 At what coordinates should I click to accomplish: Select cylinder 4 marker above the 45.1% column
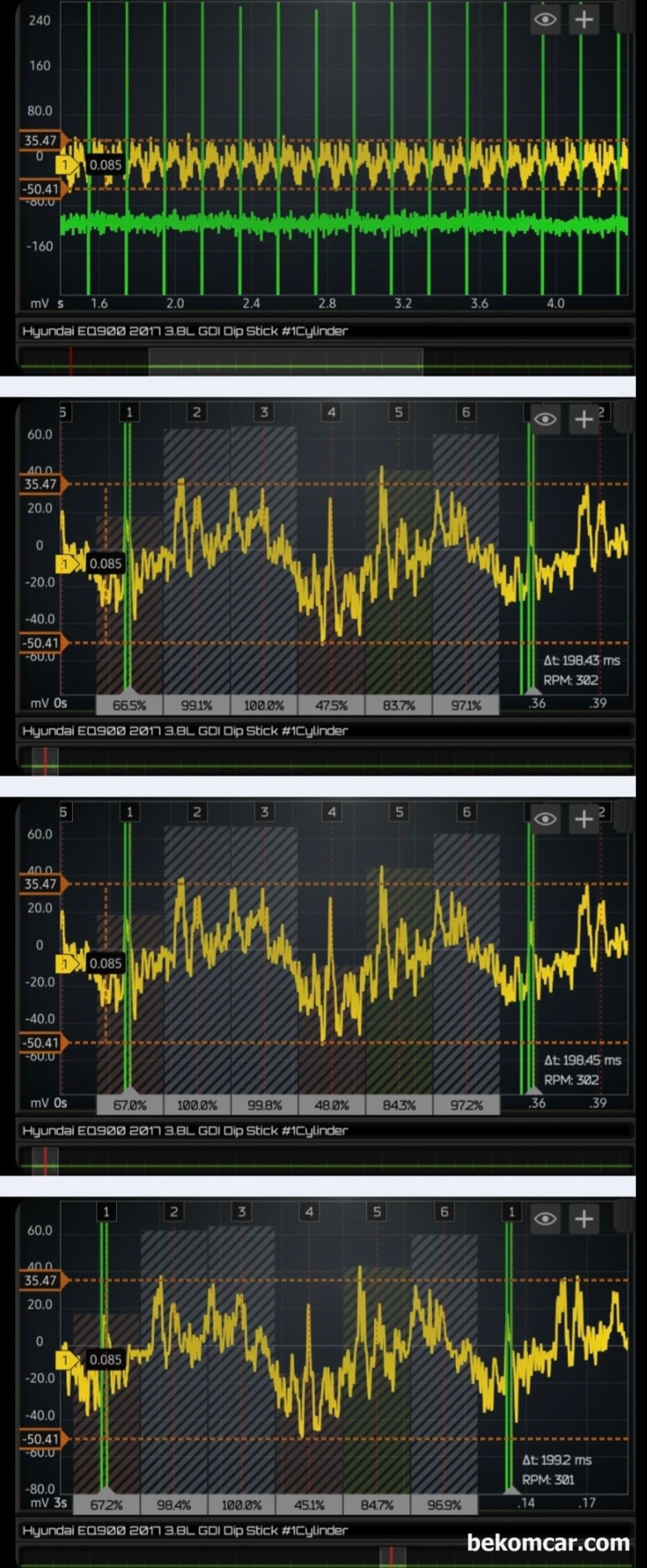(x=309, y=1212)
